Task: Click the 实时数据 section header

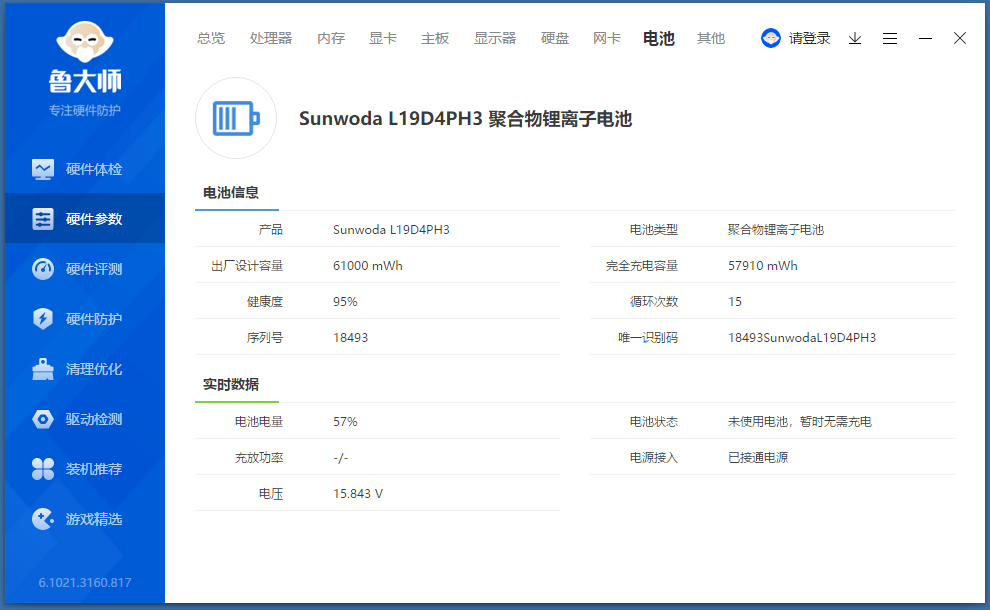Action: coord(231,385)
